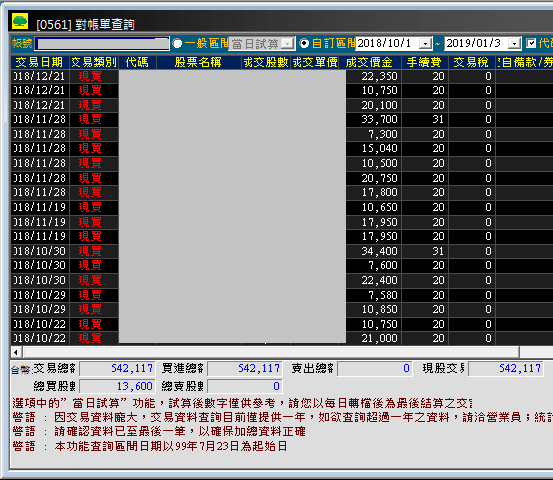
Task: Select the amount cell 22,350
Action: (x=374, y=77)
